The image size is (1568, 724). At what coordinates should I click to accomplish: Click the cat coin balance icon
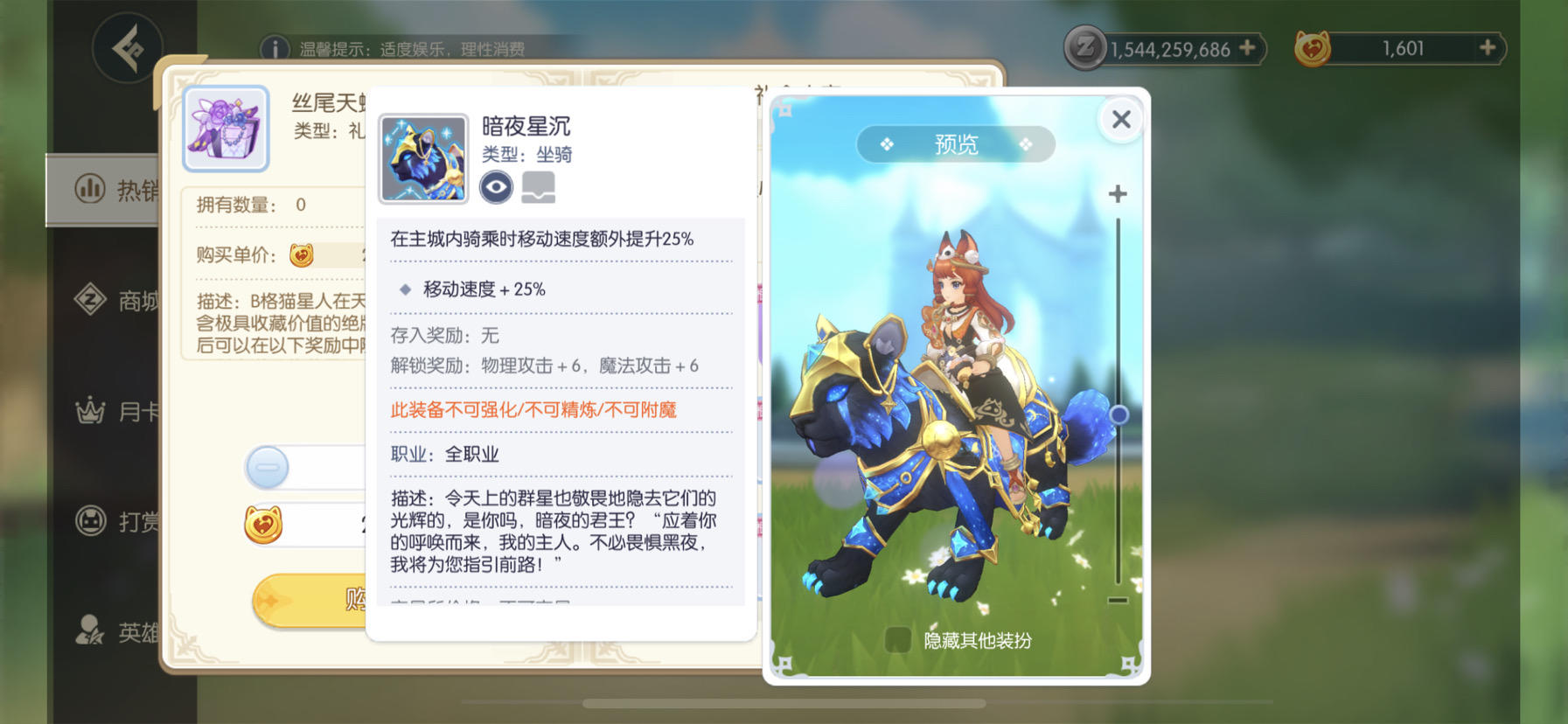(1313, 48)
